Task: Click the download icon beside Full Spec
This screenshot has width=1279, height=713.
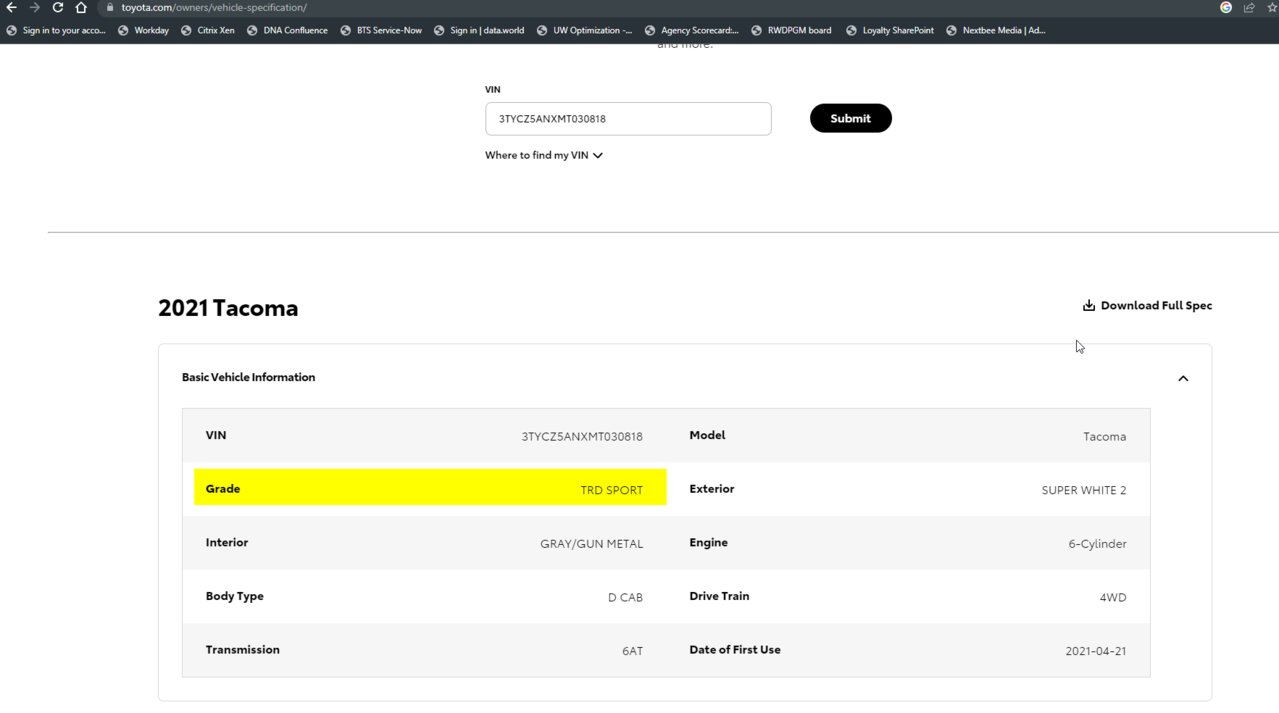Action: (1089, 305)
